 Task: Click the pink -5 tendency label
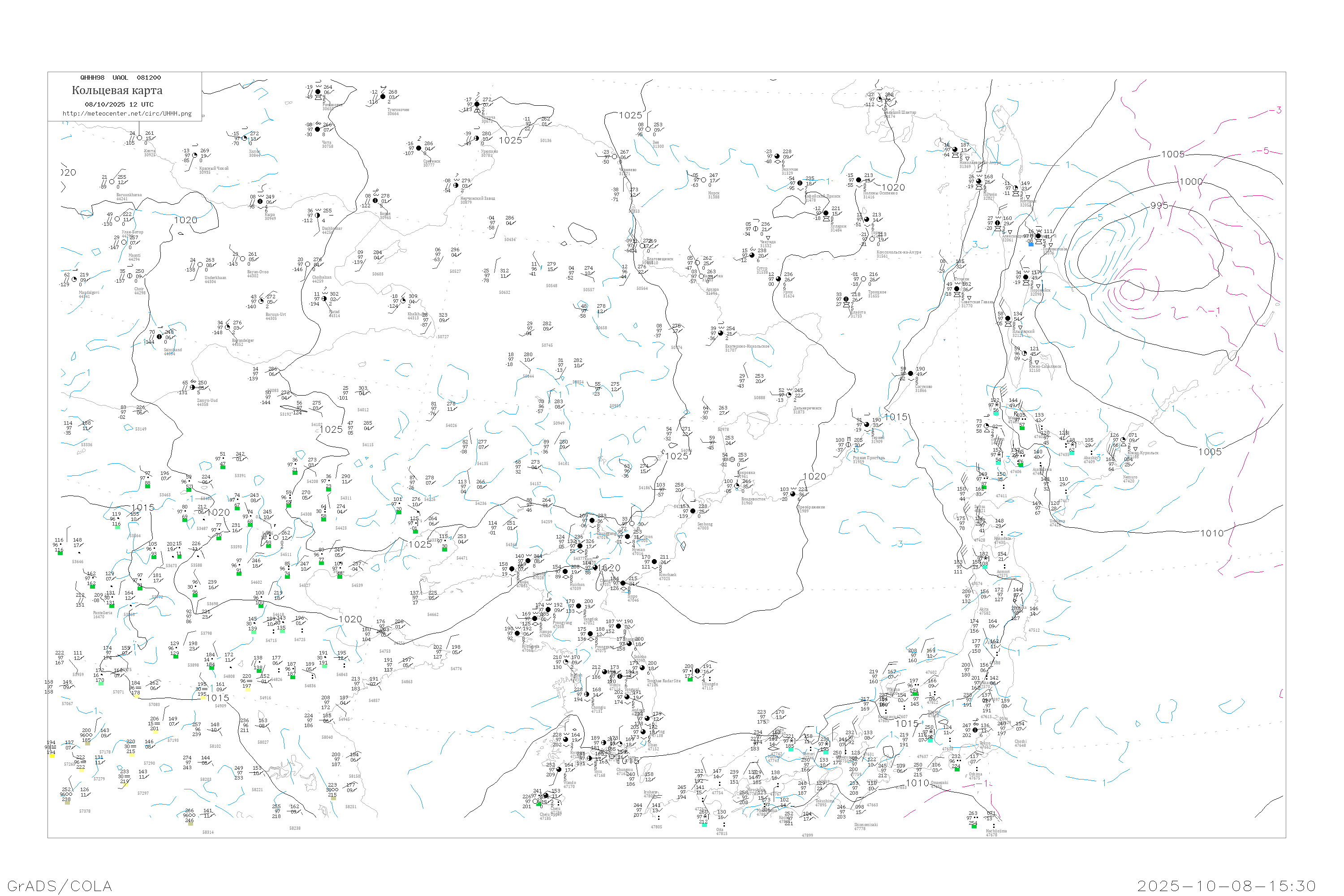[x=1265, y=151]
